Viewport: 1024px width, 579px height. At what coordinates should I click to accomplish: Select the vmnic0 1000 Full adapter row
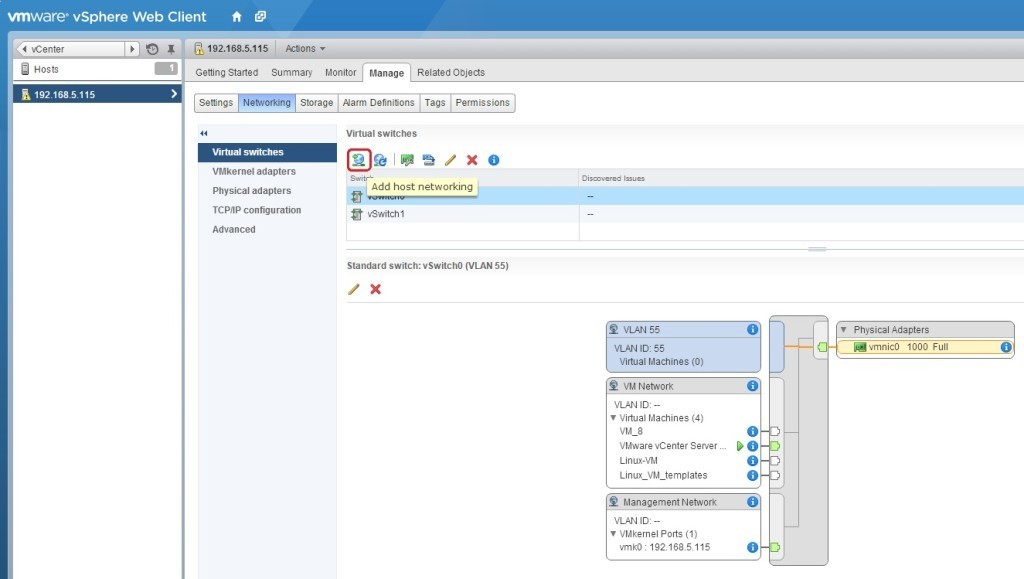click(925, 347)
